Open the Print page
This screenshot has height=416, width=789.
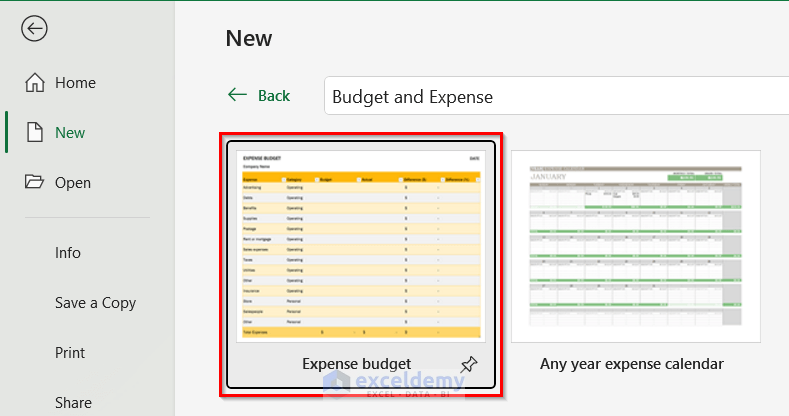(70, 352)
